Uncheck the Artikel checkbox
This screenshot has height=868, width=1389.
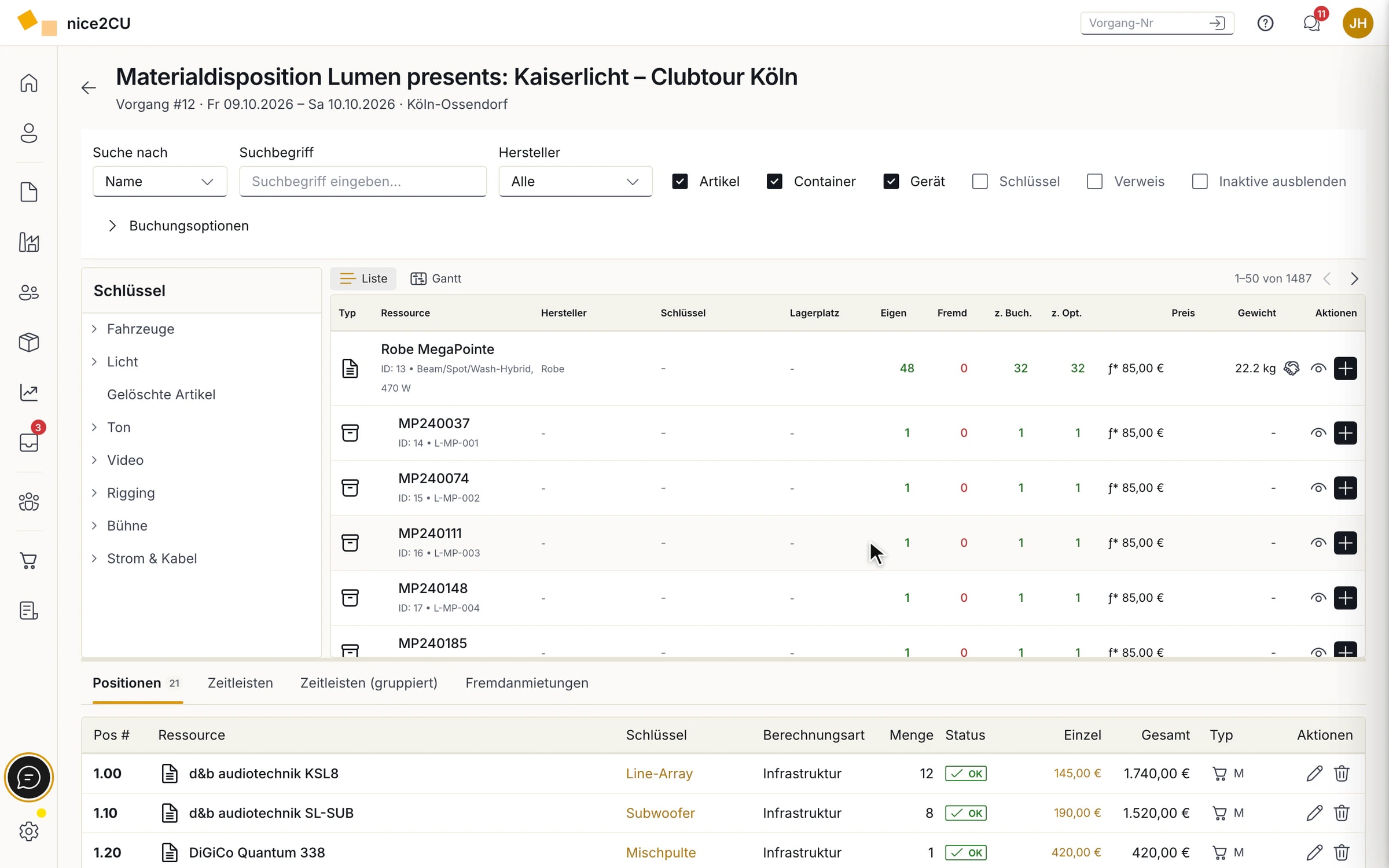click(x=680, y=182)
